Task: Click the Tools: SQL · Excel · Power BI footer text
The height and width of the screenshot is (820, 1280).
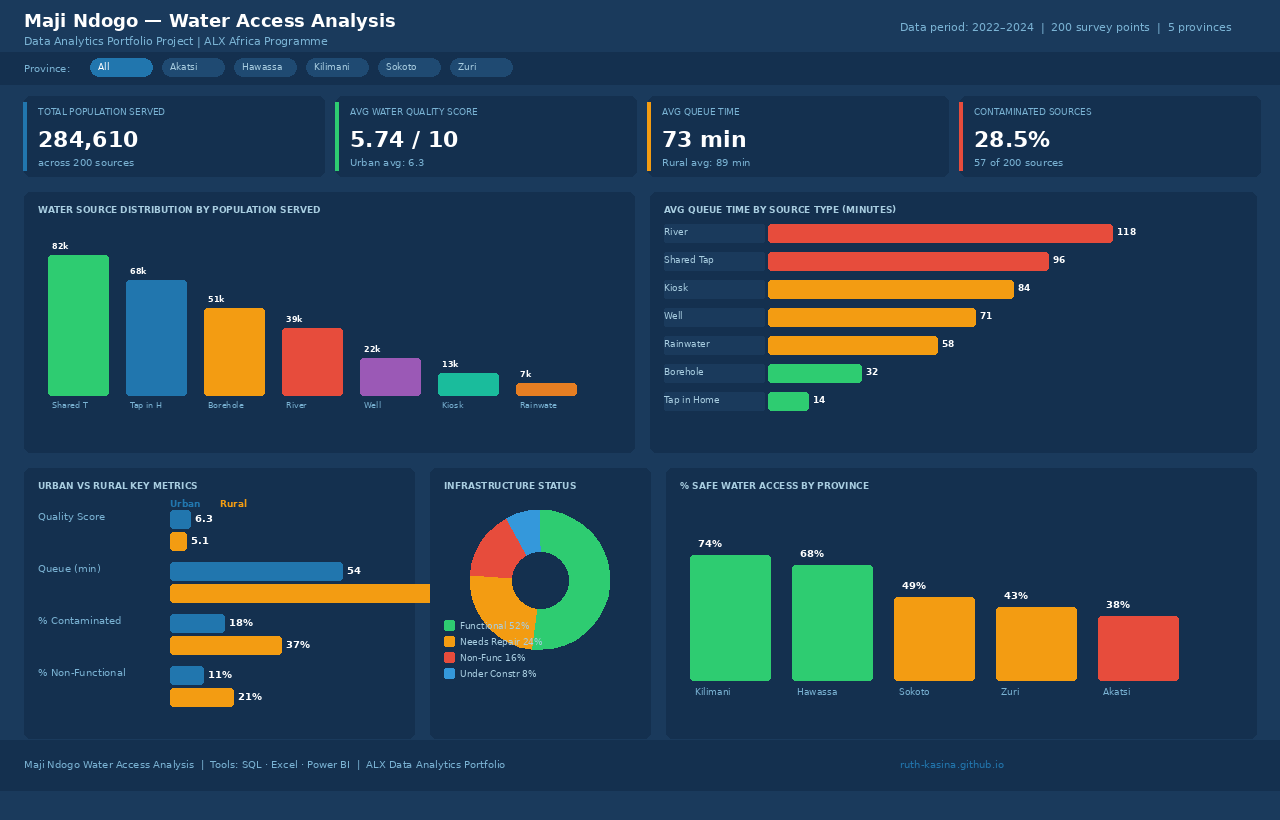Action: click(280, 765)
